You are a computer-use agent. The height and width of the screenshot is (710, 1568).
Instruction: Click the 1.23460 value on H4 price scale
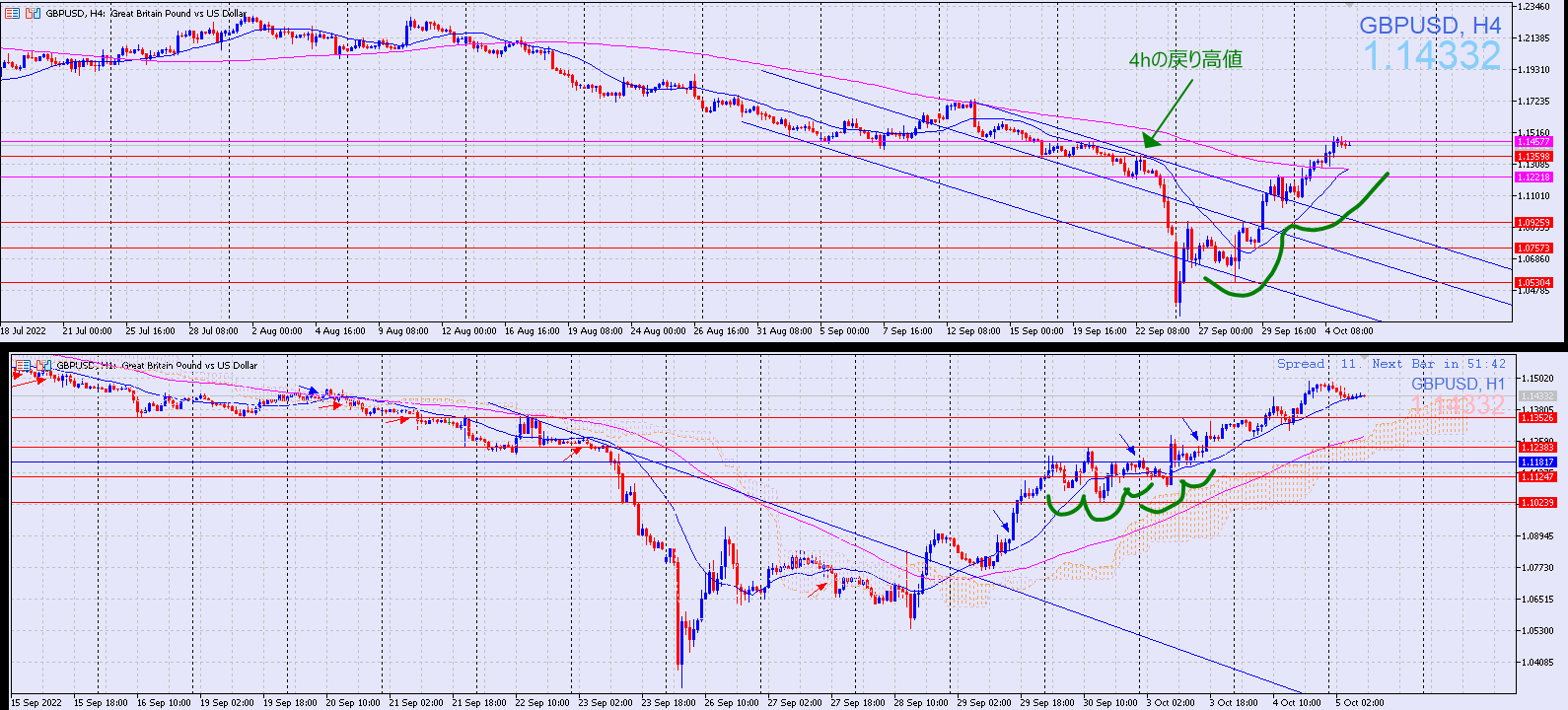pos(1533,7)
